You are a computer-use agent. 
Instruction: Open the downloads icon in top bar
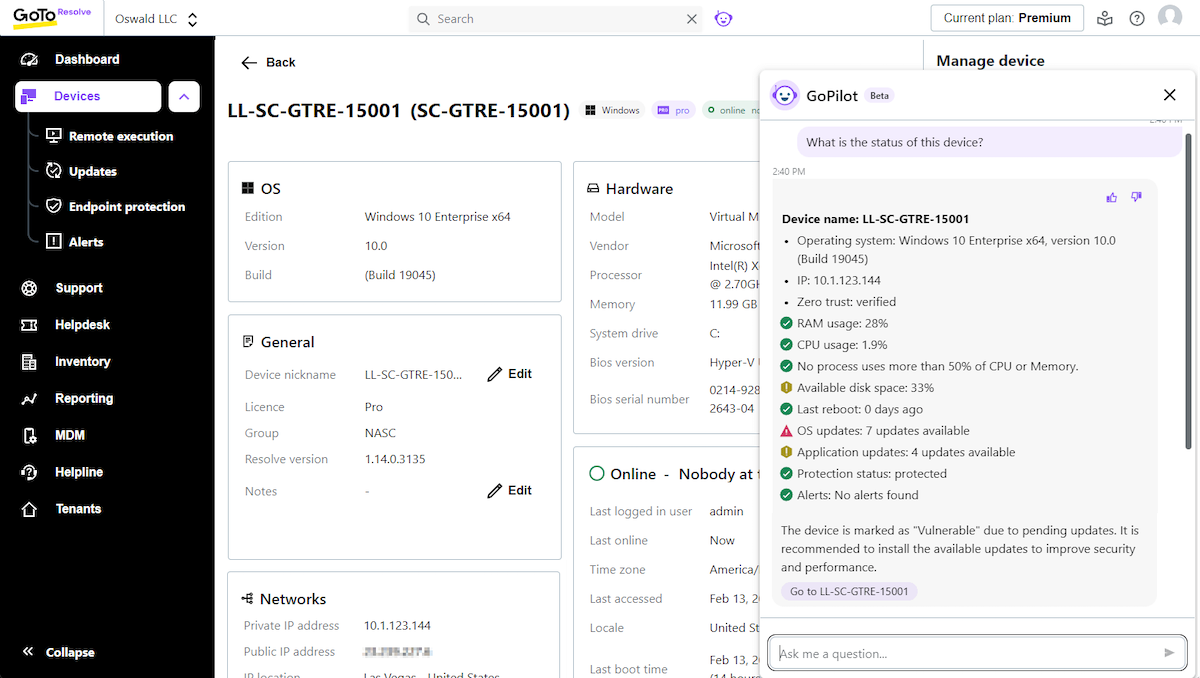click(1105, 19)
